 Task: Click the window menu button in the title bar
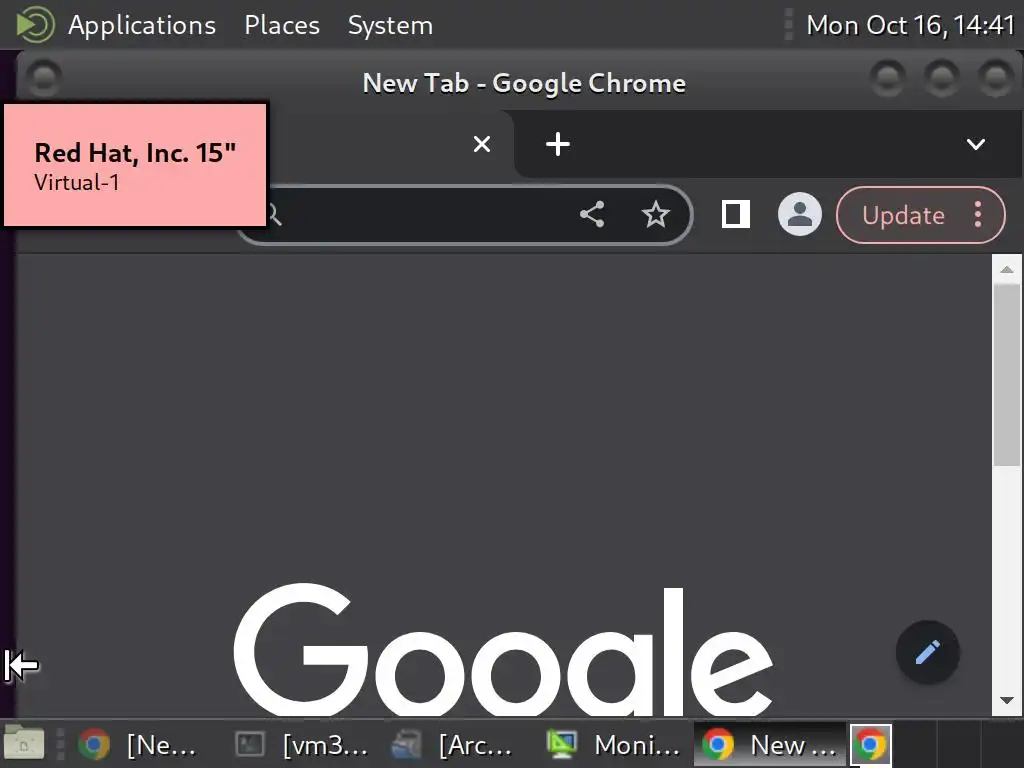(44, 79)
